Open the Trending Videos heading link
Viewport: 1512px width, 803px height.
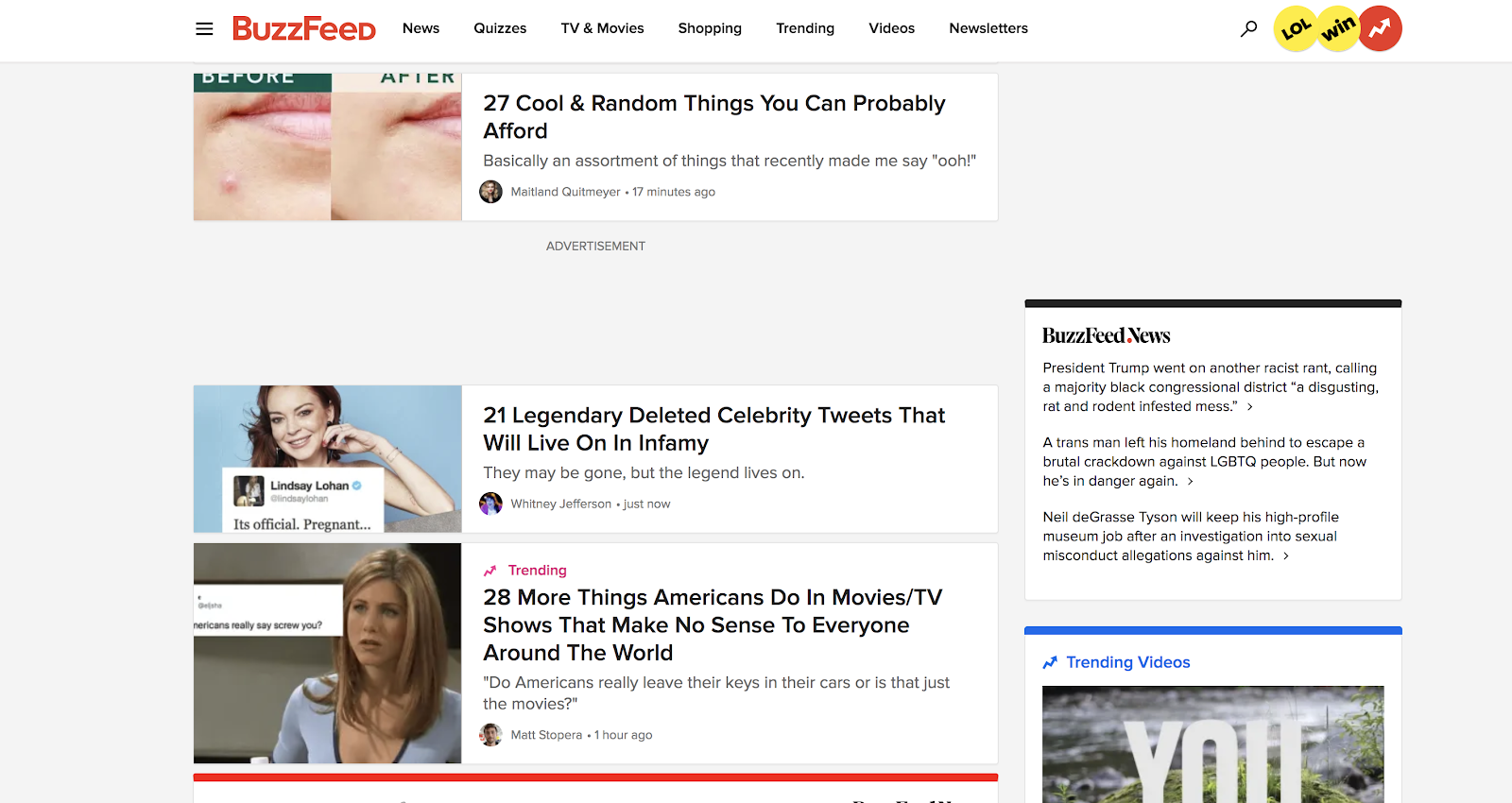(x=1128, y=663)
